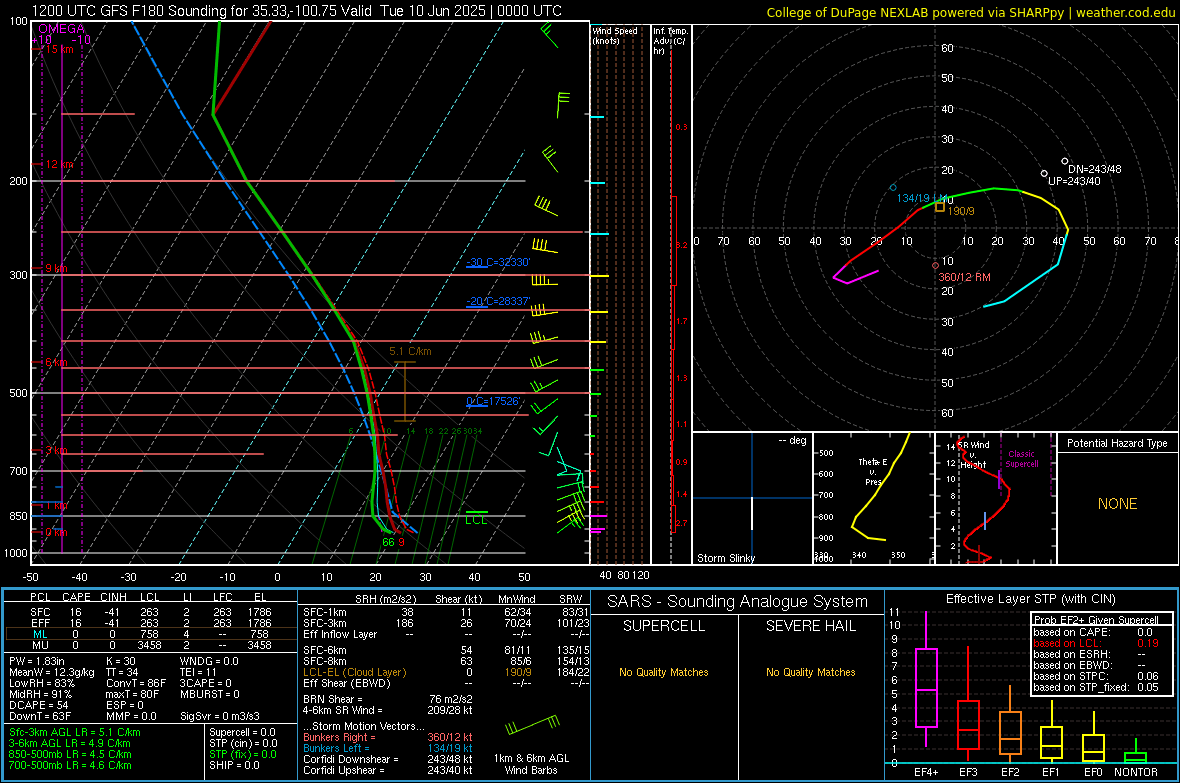Click the -20 C=28337' height label
The height and width of the screenshot is (783, 1180).
click(x=498, y=301)
